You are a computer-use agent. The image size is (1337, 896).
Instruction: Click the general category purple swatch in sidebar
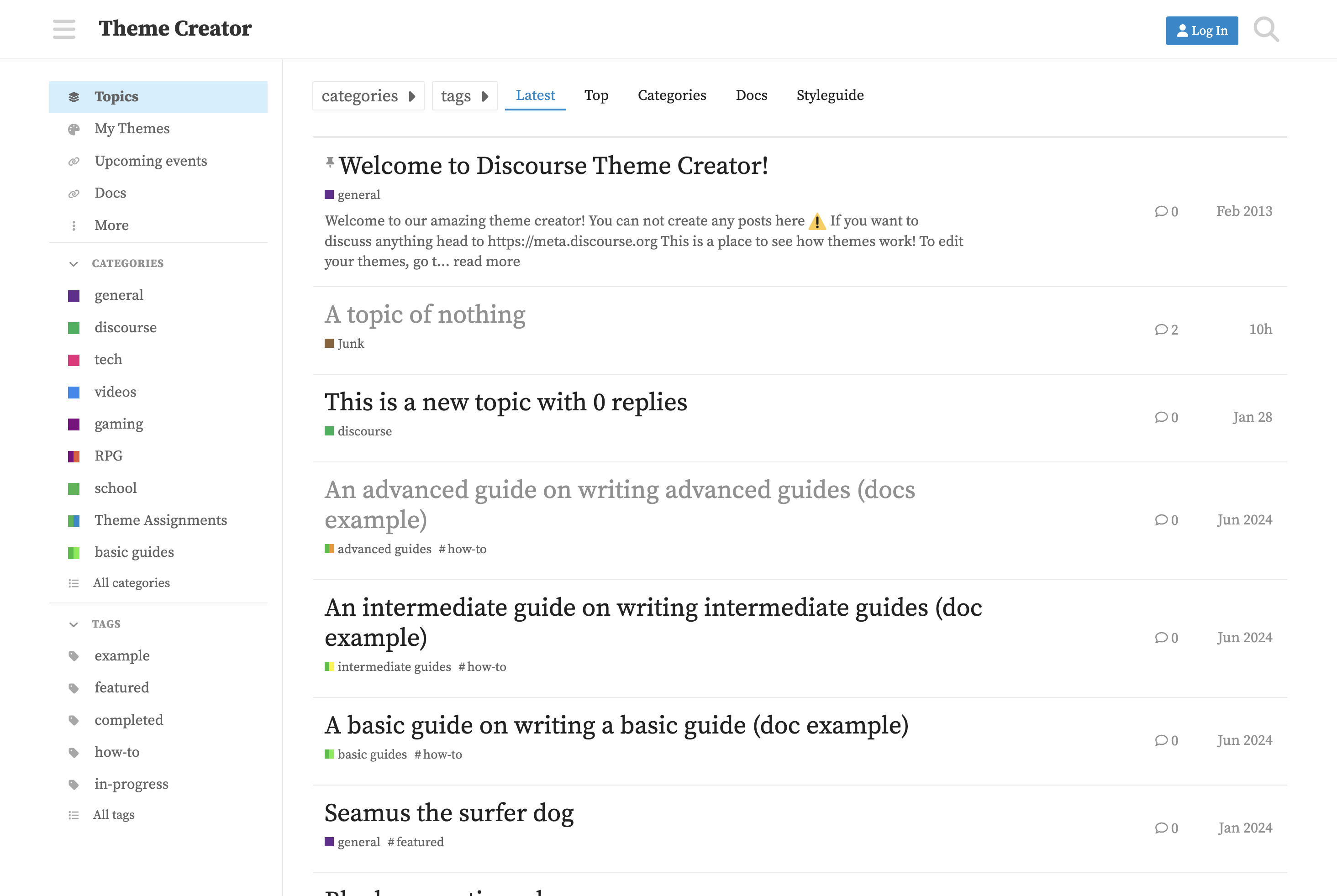tap(74, 296)
